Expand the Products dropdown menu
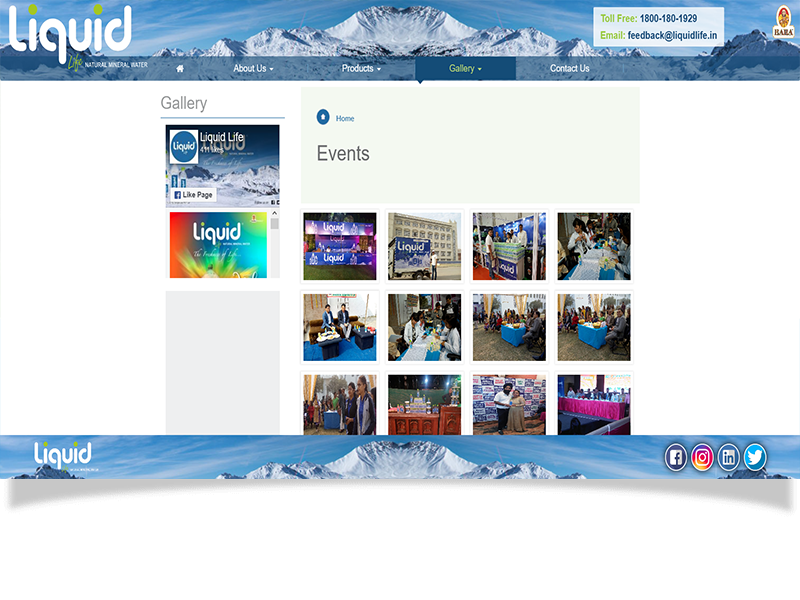Screen dimensions: 800x600 [361, 68]
